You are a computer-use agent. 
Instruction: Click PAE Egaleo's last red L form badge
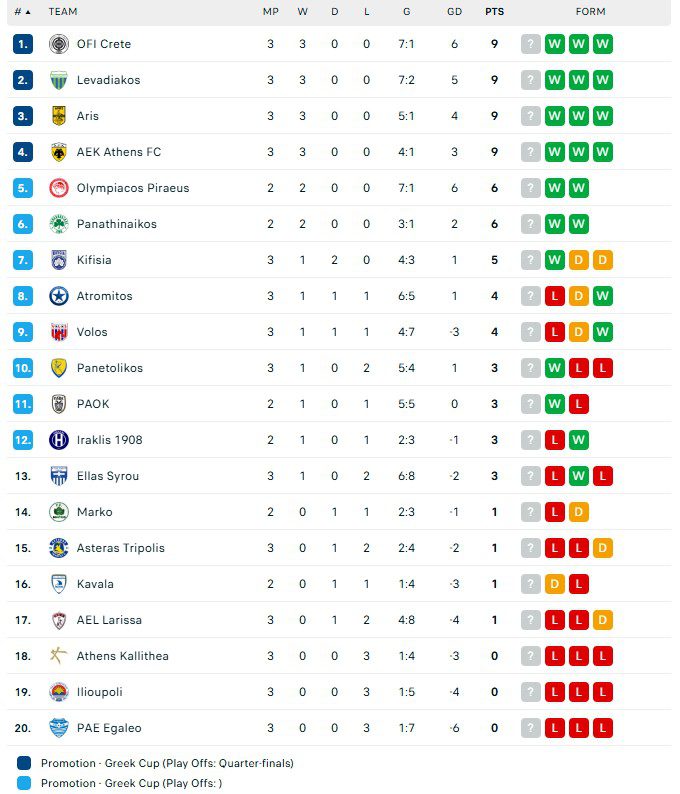[x=603, y=728]
